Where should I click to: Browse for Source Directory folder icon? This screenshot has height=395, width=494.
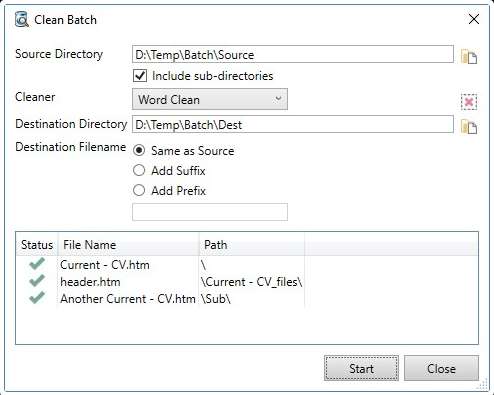pos(469,57)
